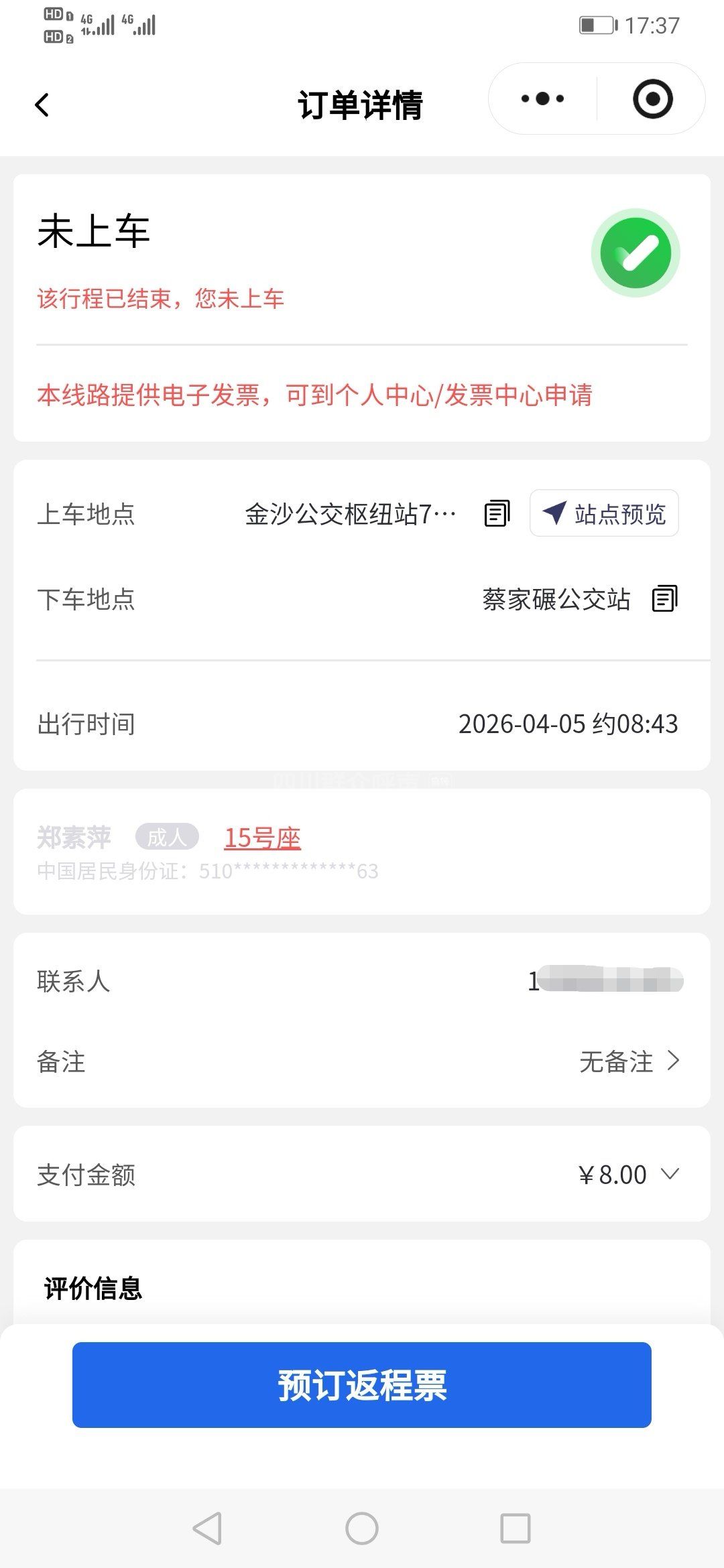
Task: Tap the 成人 passenger type badge
Action: point(167,837)
